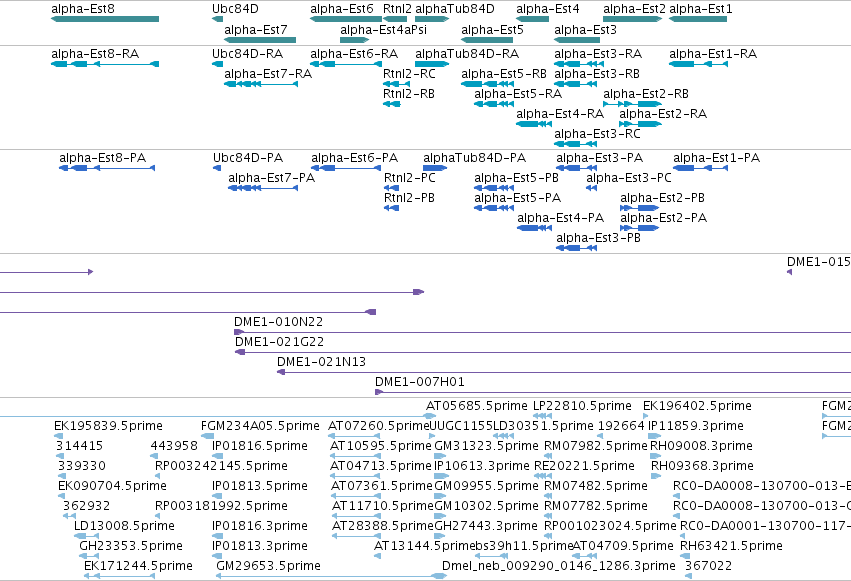Viewport: 851px width, 581px height.
Task: Click the alpha-Est5-RA transcript label
Action: point(518,94)
